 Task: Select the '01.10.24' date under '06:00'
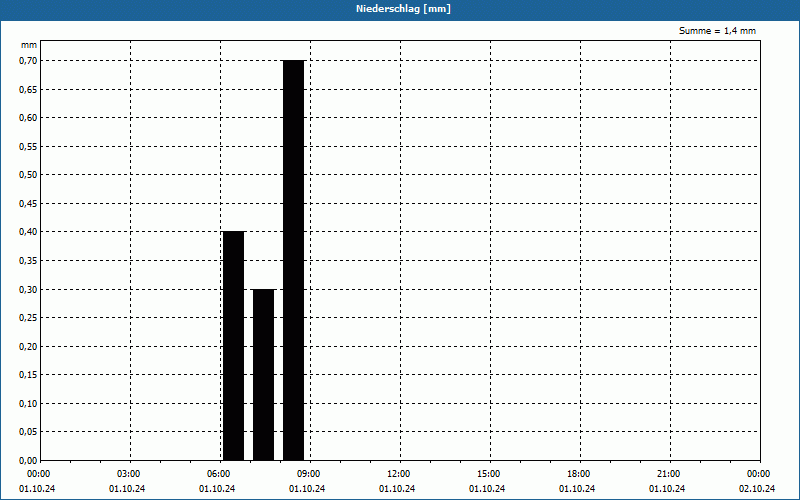pyautogui.click(x=217, y=489)
